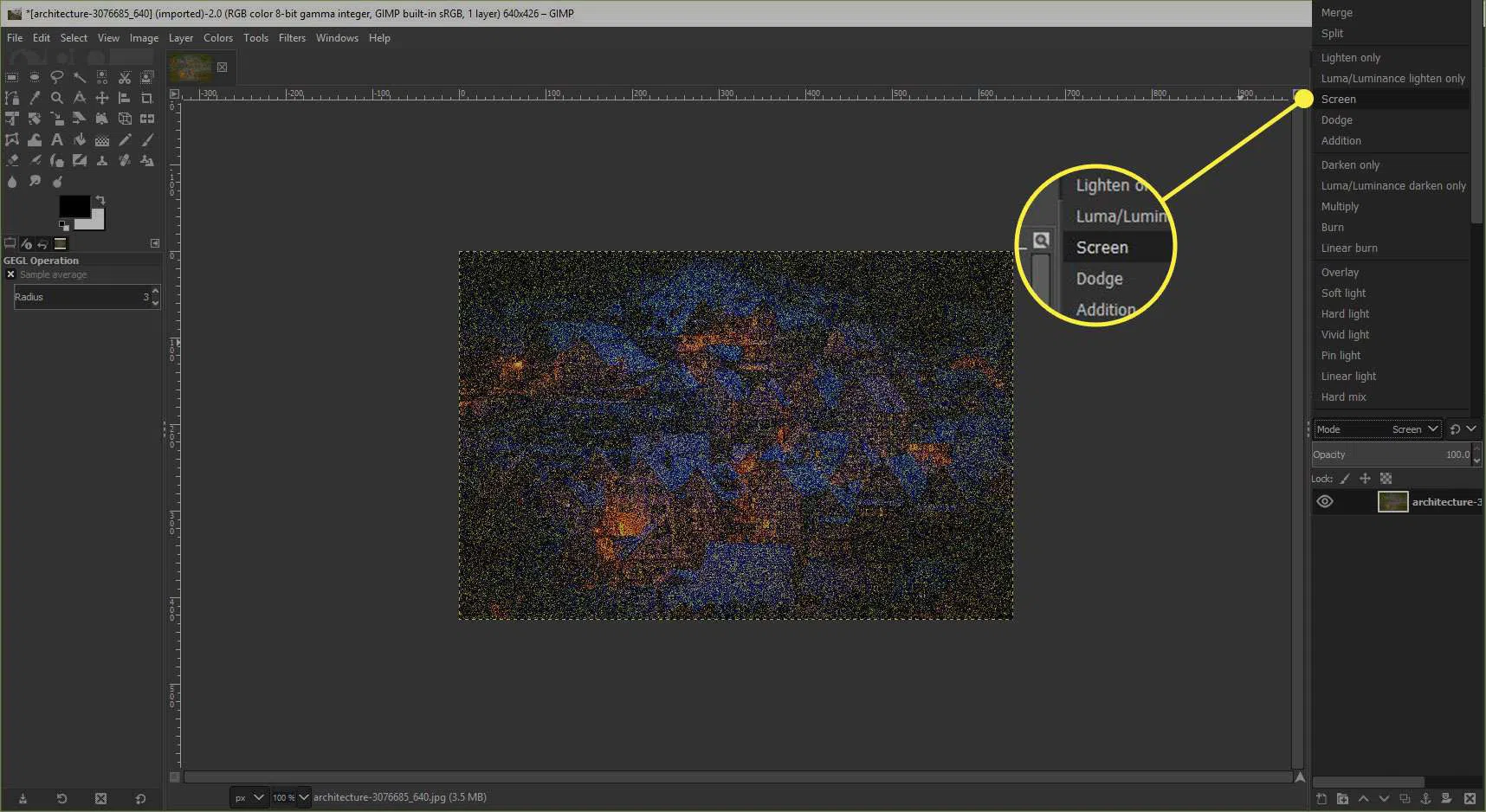The image size is (1486, 812).
Task: Pick the Scissors Select tool
Action: [x=125, y=77]
